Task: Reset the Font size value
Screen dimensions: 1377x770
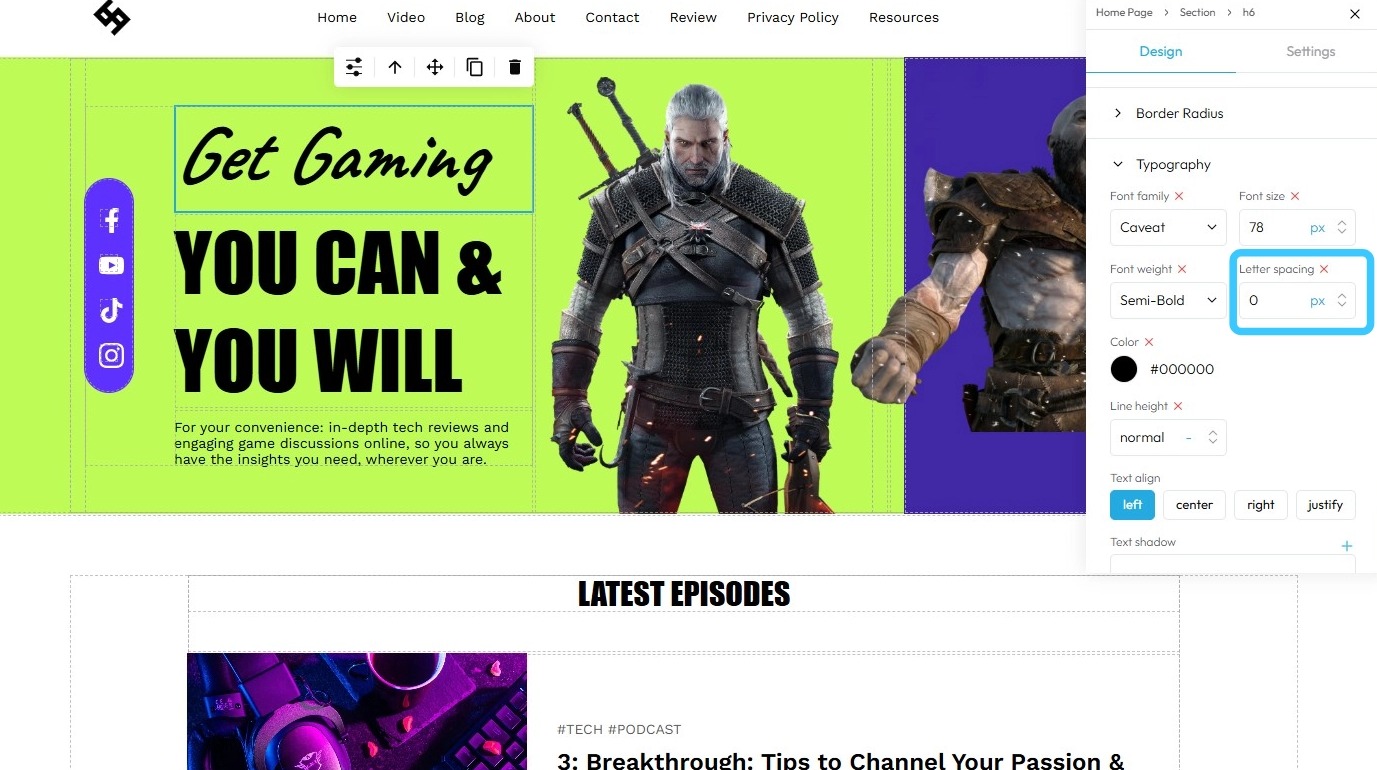Action: coord(1295,196)
